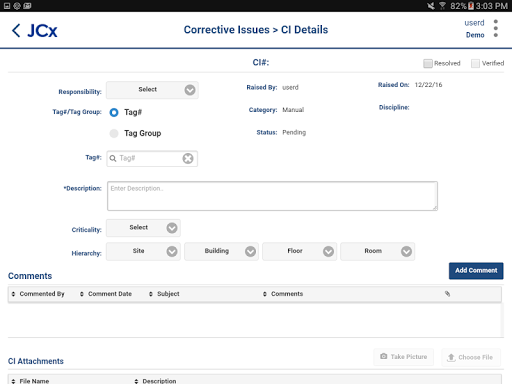The width and height of the screenshot is (512, 384).
Task: Open the Responsibility Select dropdown
Action: click(152, 90)
